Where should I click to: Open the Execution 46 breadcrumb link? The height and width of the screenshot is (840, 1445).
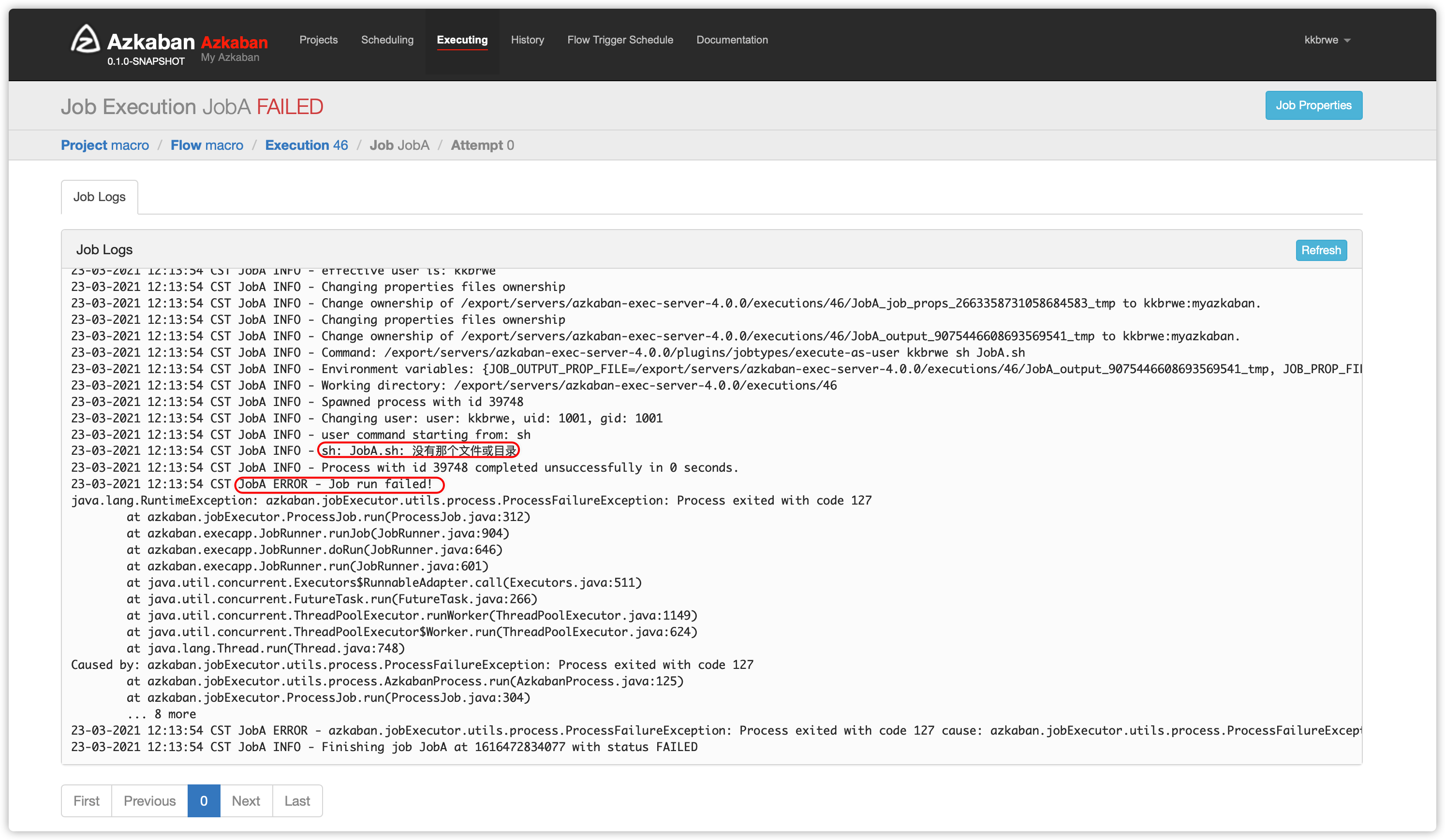pos(307,145)
